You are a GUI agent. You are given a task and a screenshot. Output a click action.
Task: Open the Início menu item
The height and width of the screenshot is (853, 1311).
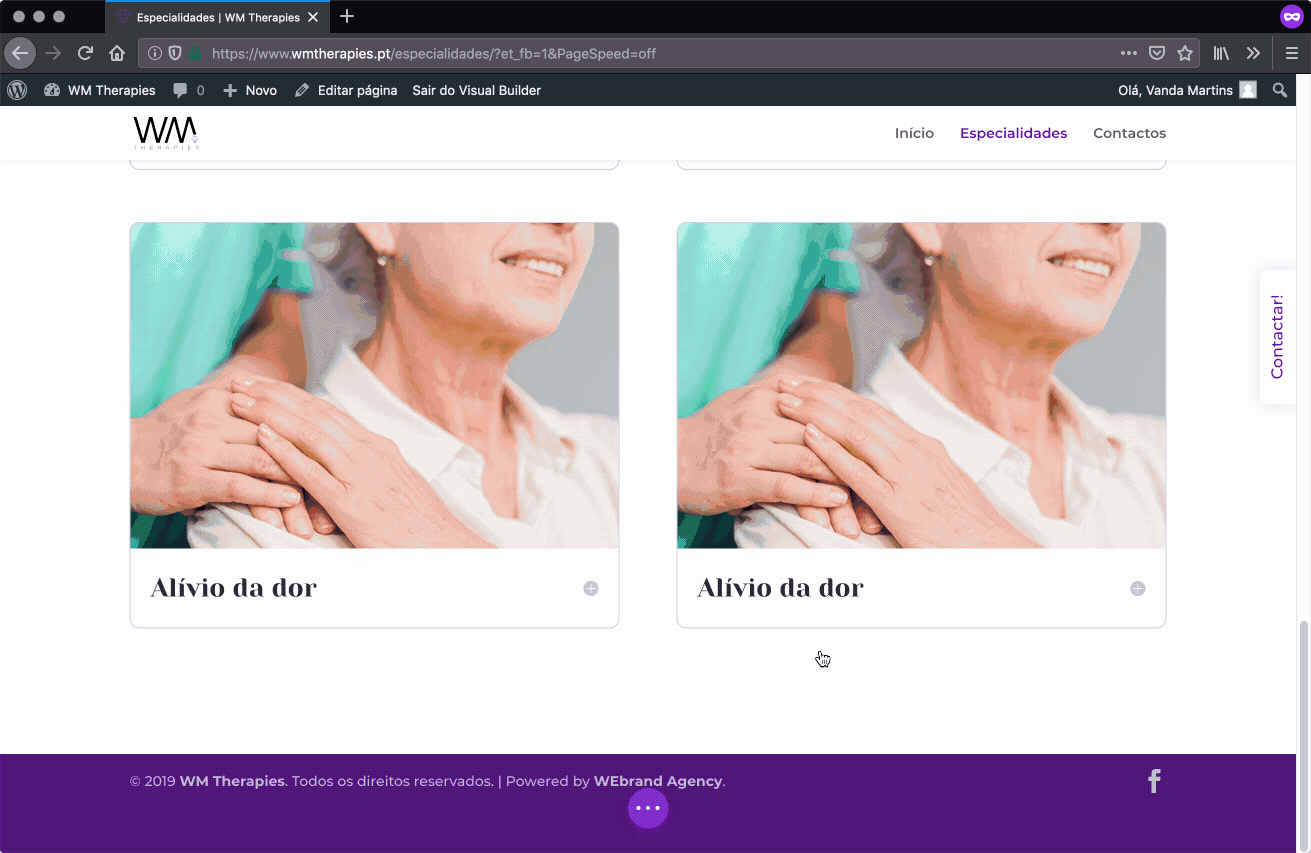[914, 133]
